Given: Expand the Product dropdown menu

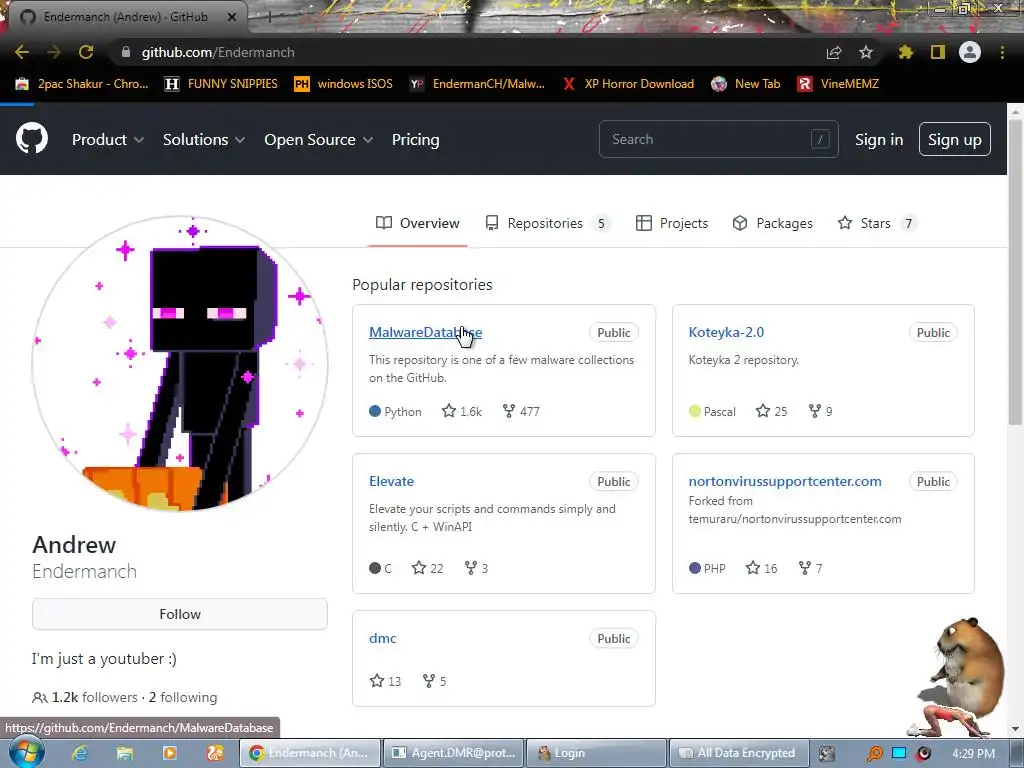Looking at the screenshot, I should click(108, 140).
